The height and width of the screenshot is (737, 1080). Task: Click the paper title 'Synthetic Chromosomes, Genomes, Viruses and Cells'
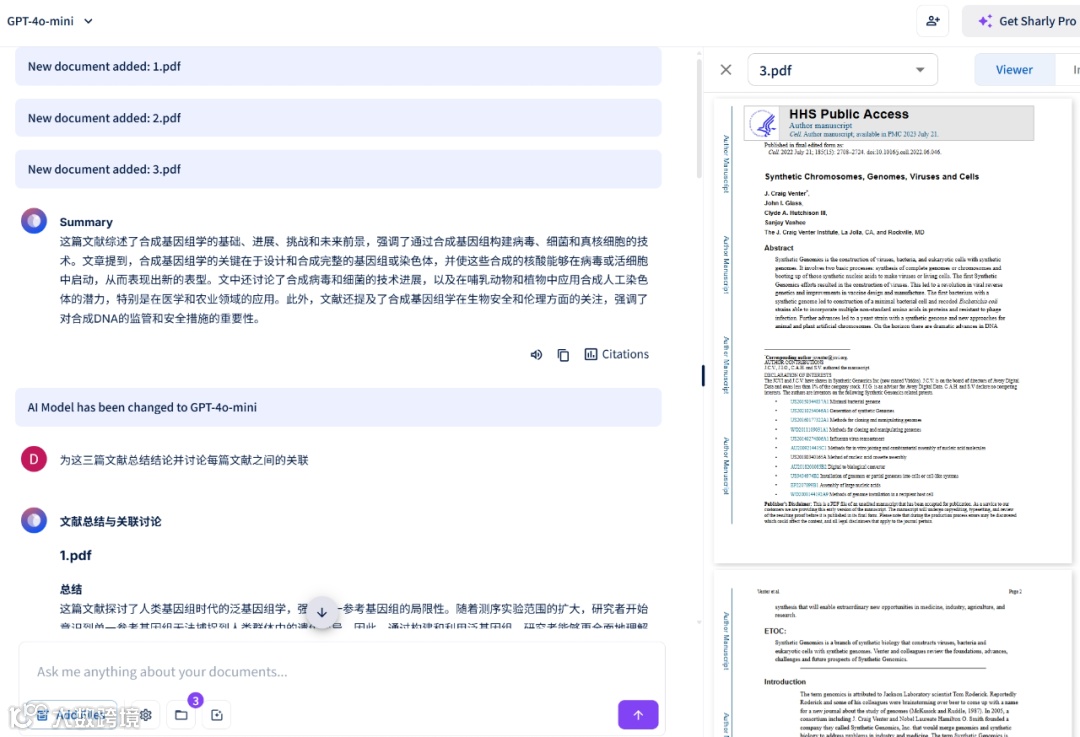(871, 176)
